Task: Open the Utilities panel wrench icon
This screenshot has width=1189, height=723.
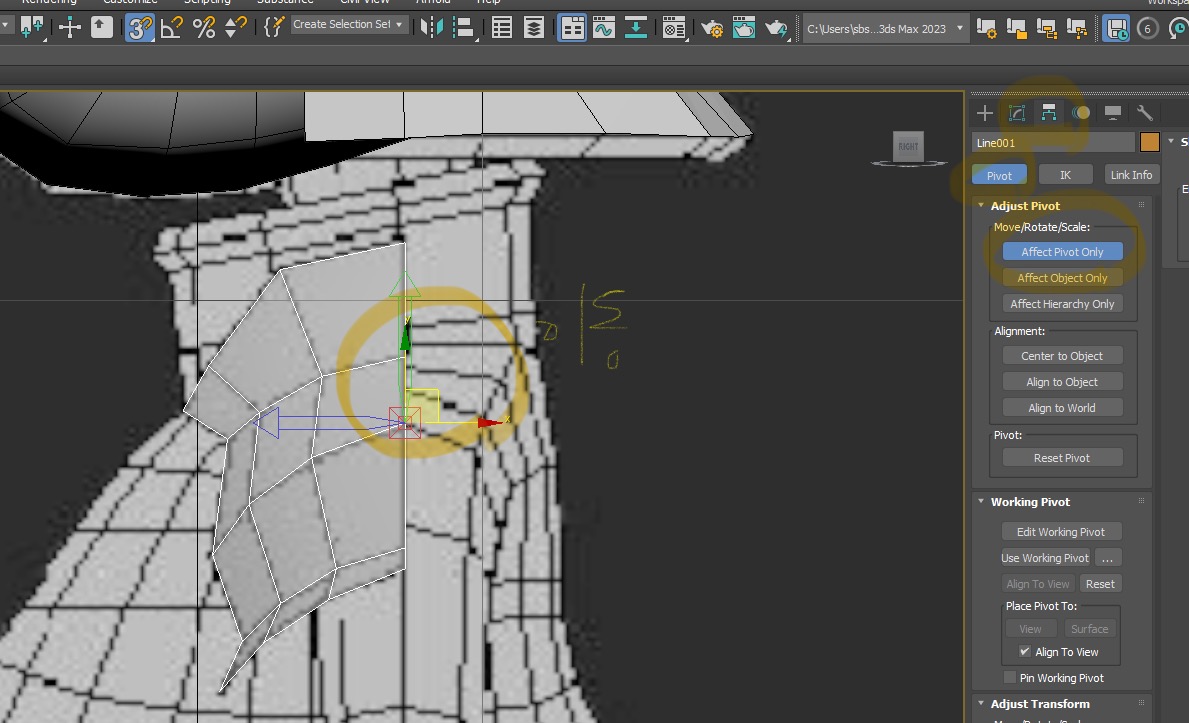Action: click(1145, 113)
